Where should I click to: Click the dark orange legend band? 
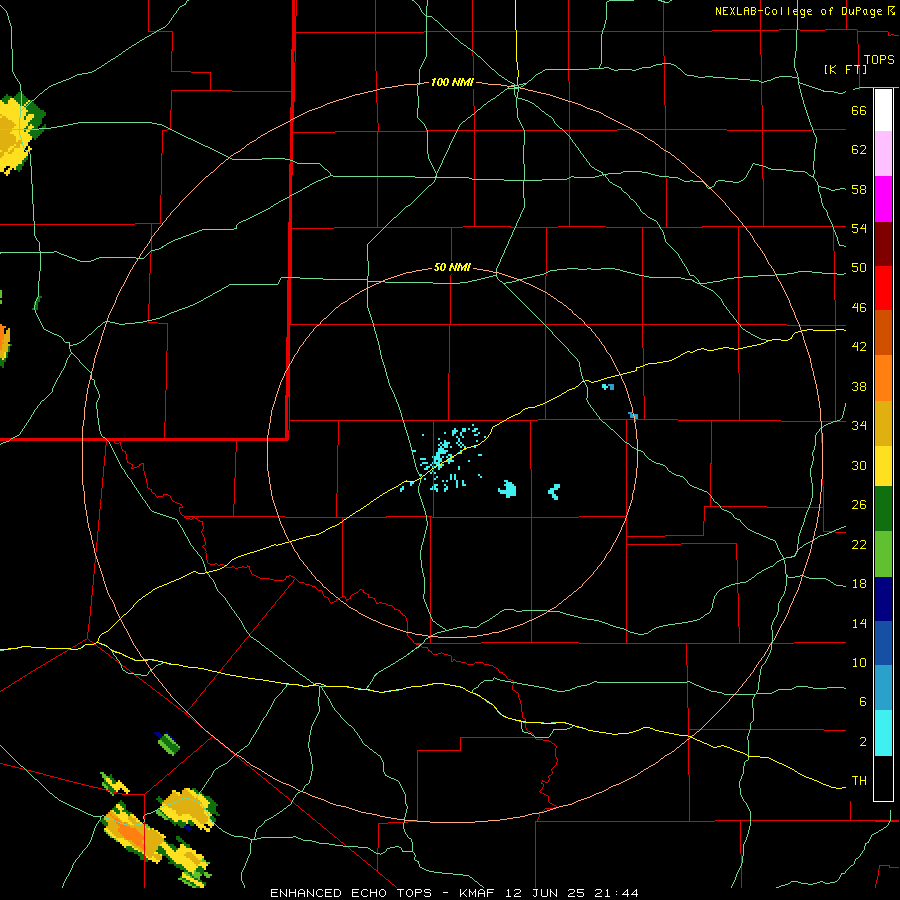click(883, 332)
